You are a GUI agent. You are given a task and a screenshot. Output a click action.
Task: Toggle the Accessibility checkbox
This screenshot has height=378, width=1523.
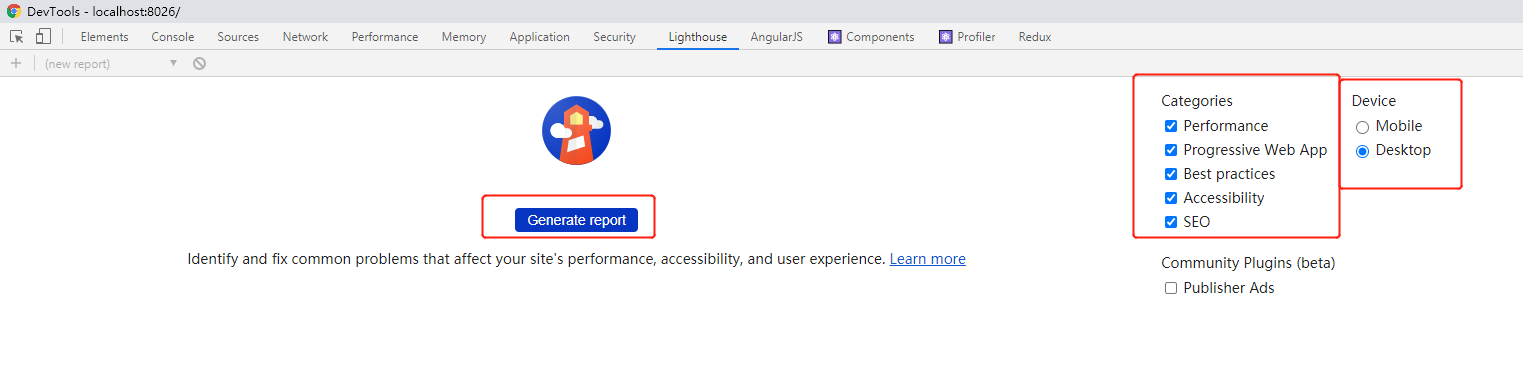click(x=1171, y=198)
